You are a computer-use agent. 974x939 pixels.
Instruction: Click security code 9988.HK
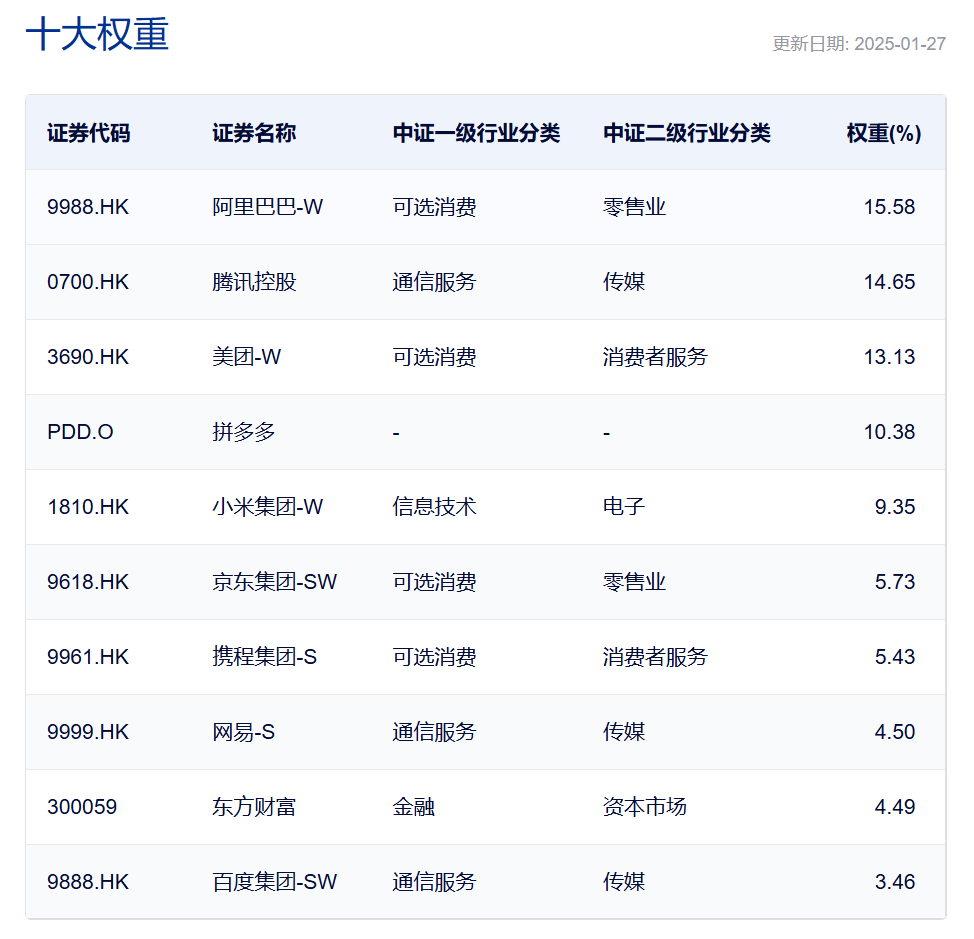[88, 207]
